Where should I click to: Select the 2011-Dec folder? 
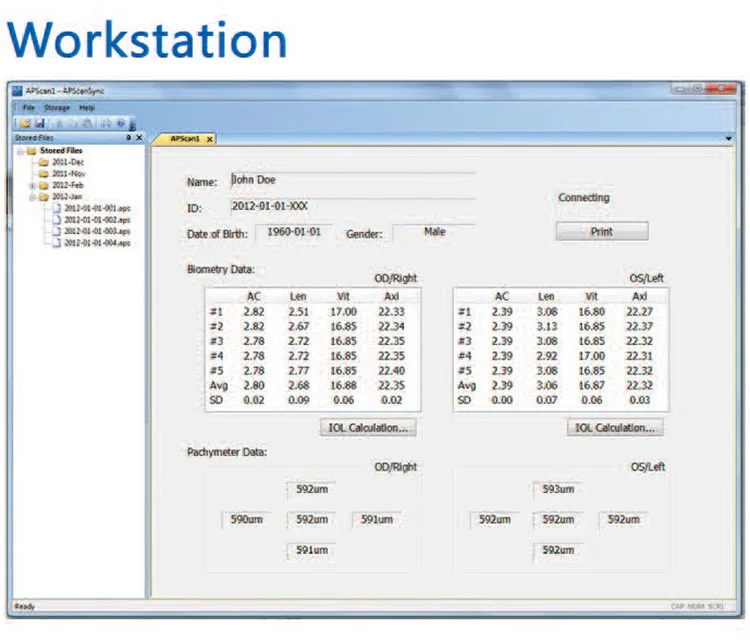pos(66,162)
